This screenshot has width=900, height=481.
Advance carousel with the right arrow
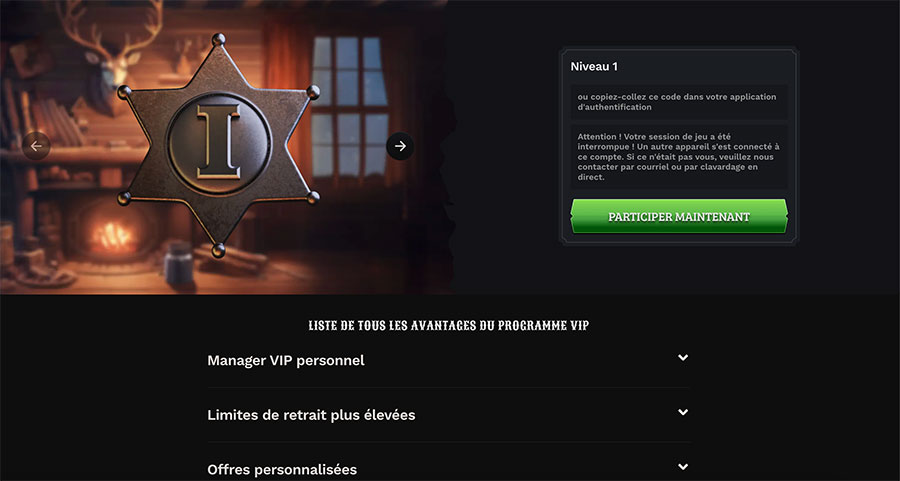click(x=400, y=146)
